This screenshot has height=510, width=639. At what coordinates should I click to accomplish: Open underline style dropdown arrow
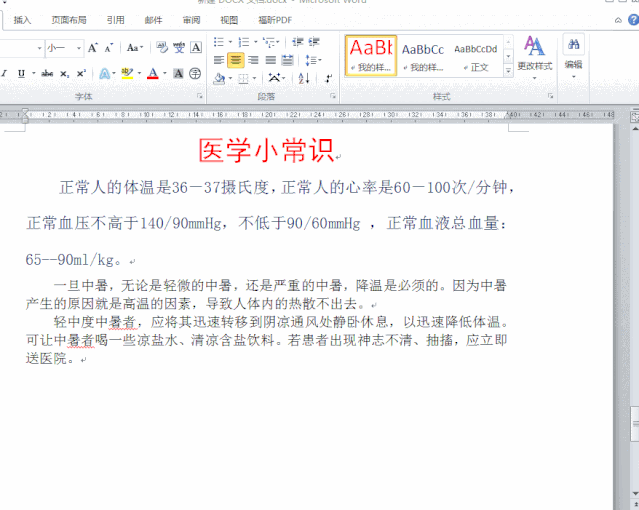click(x=33, y=73)
